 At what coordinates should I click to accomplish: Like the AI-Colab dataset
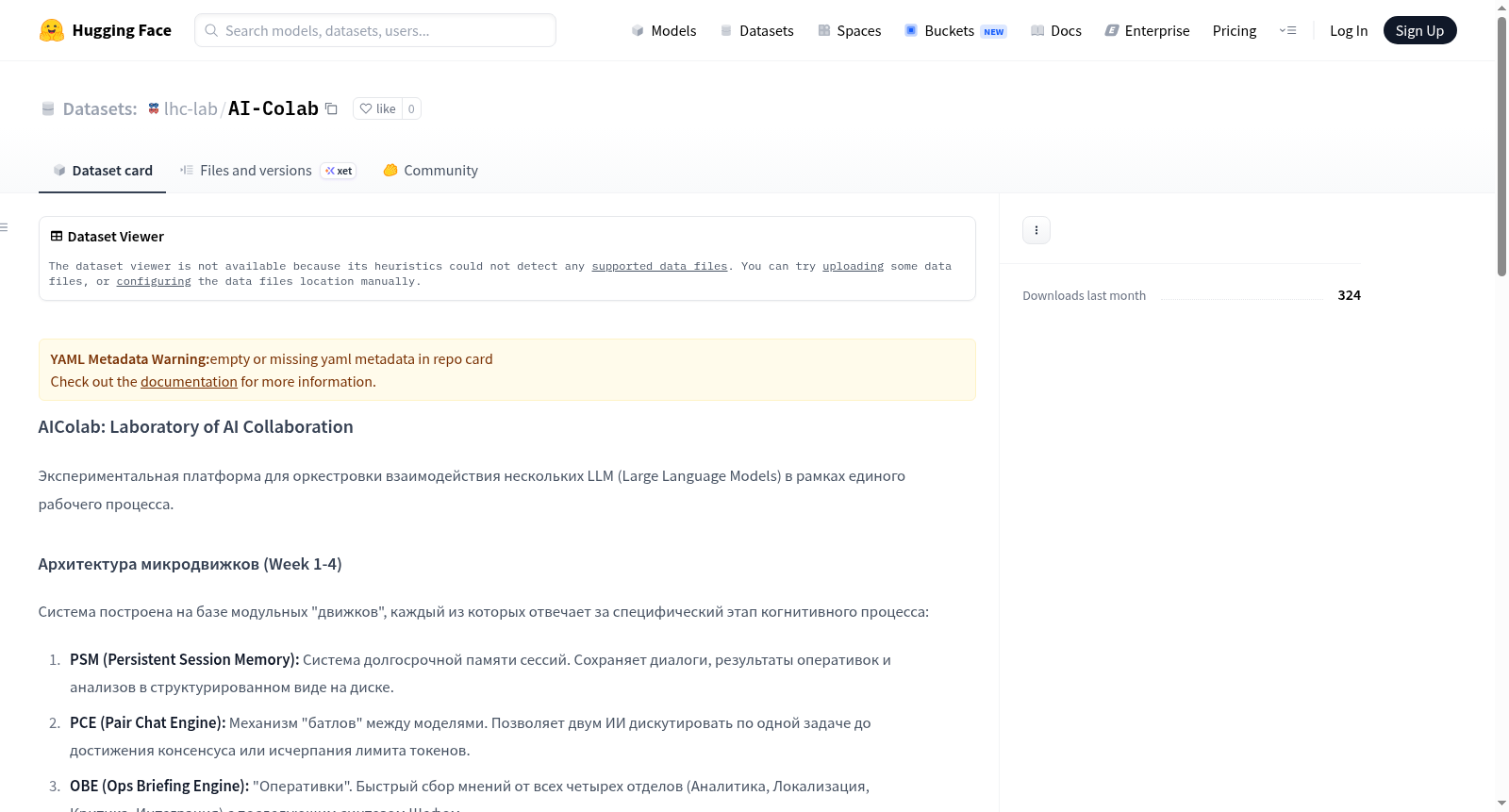click(377, 108)
